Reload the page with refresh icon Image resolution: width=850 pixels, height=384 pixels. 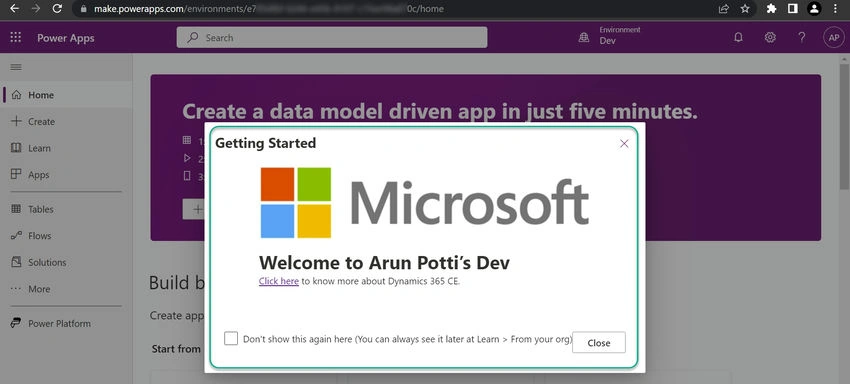pyautogui.click(x=57, y=9)
